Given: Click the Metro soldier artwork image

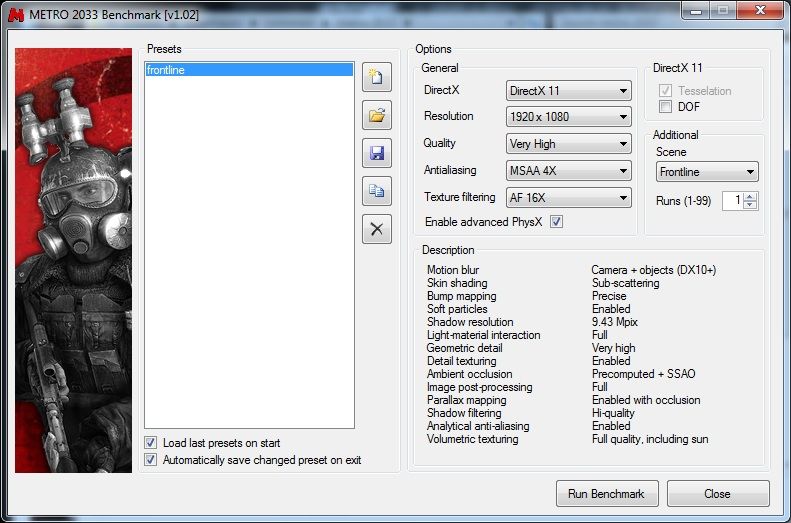Looking at the screenshot, I should click(x=74, y=260).
